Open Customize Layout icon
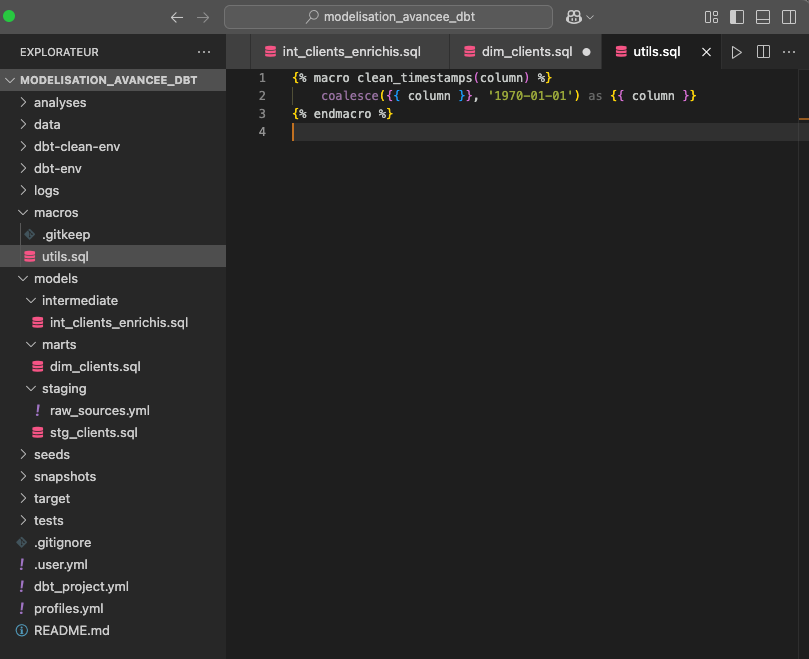The width and height of the screenshot is (809, 659). click(711, 17)
